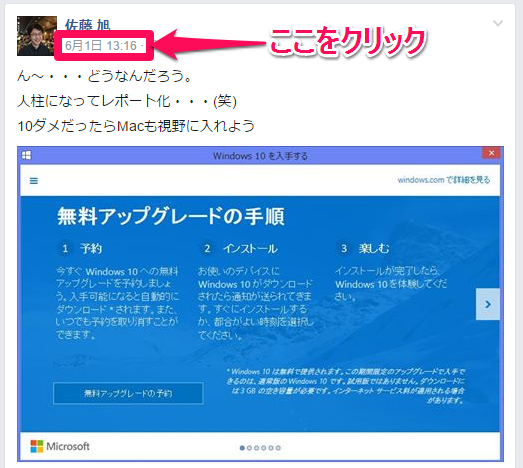Click step 1 予約 number badge
The image size is (523, 468).
pos(65,249)
